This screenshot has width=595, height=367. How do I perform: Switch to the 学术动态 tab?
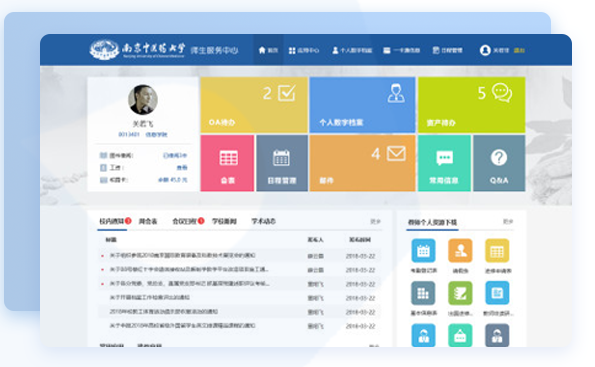pos(263,221)
